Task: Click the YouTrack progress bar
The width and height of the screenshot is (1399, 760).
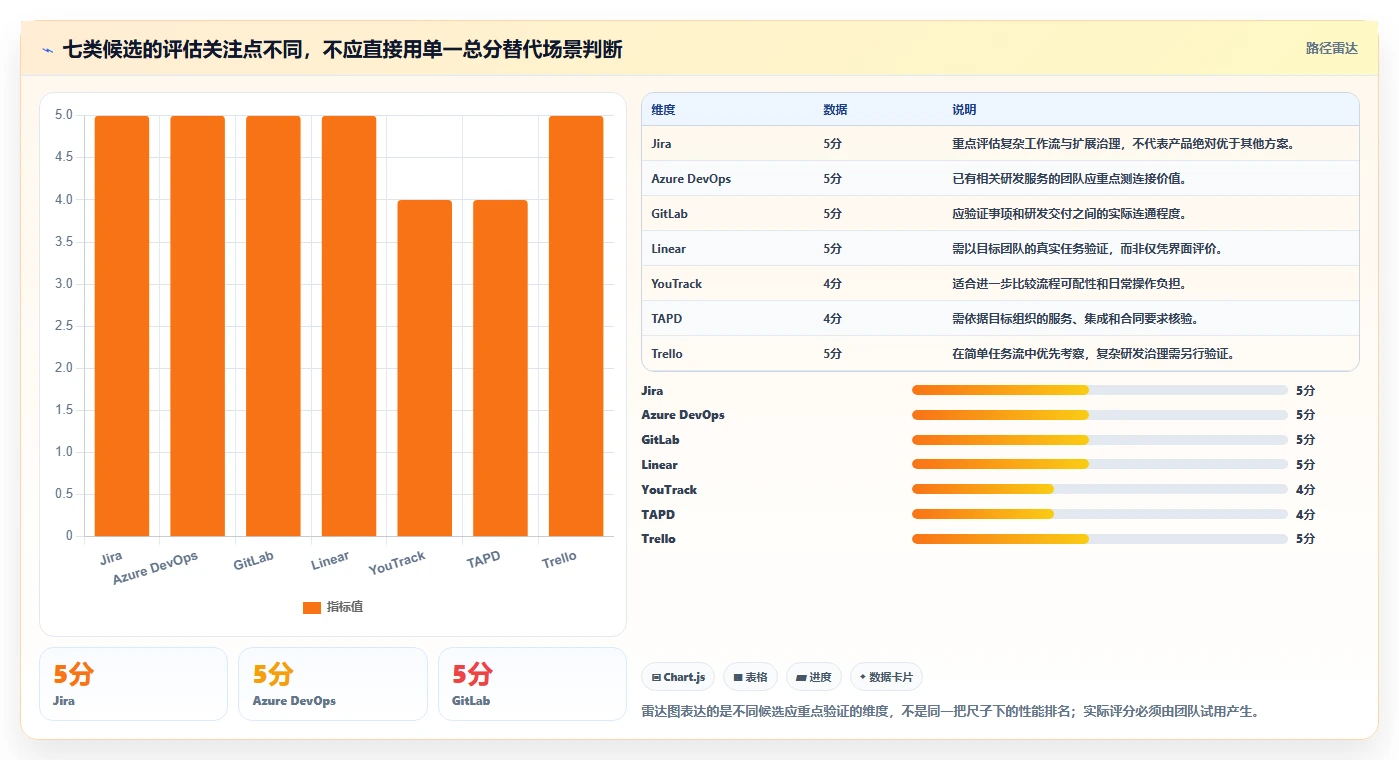Action: point(1100,489)
